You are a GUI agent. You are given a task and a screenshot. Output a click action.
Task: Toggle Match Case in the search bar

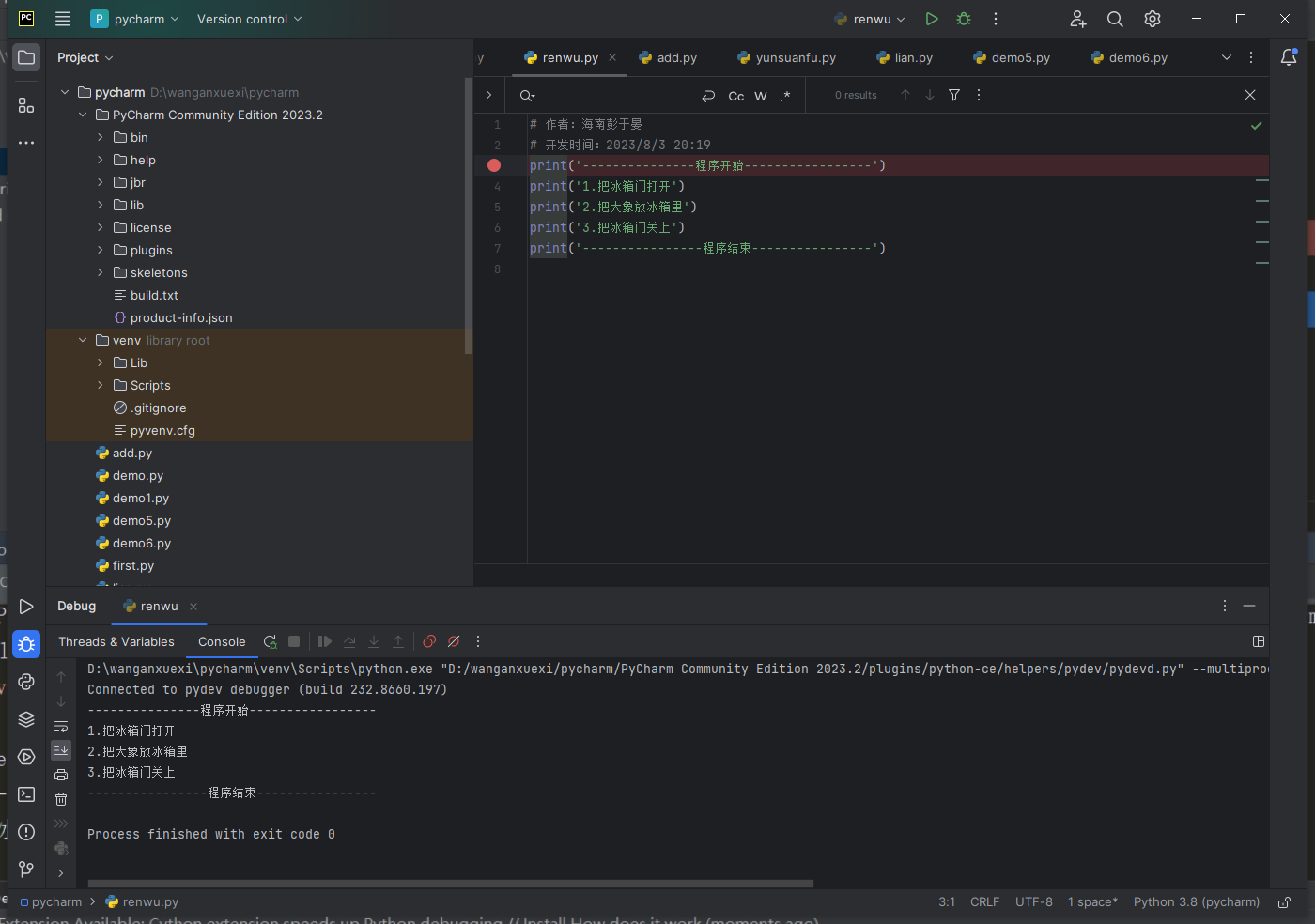(x=736, y=96)
